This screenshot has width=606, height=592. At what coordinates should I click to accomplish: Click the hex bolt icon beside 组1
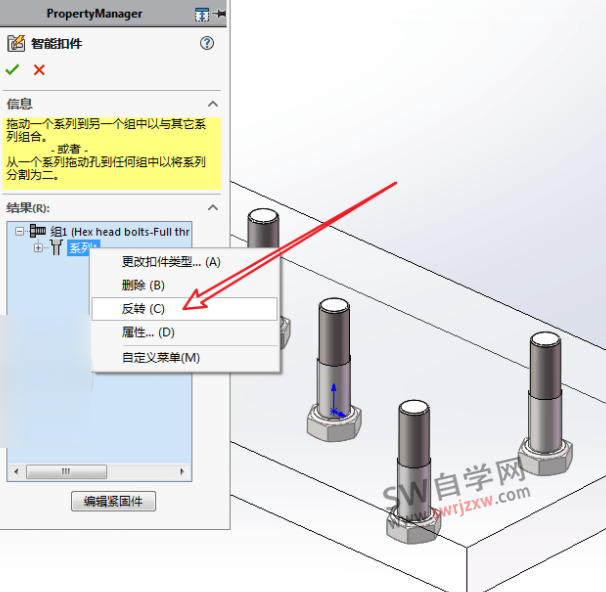tap(38, 231)
